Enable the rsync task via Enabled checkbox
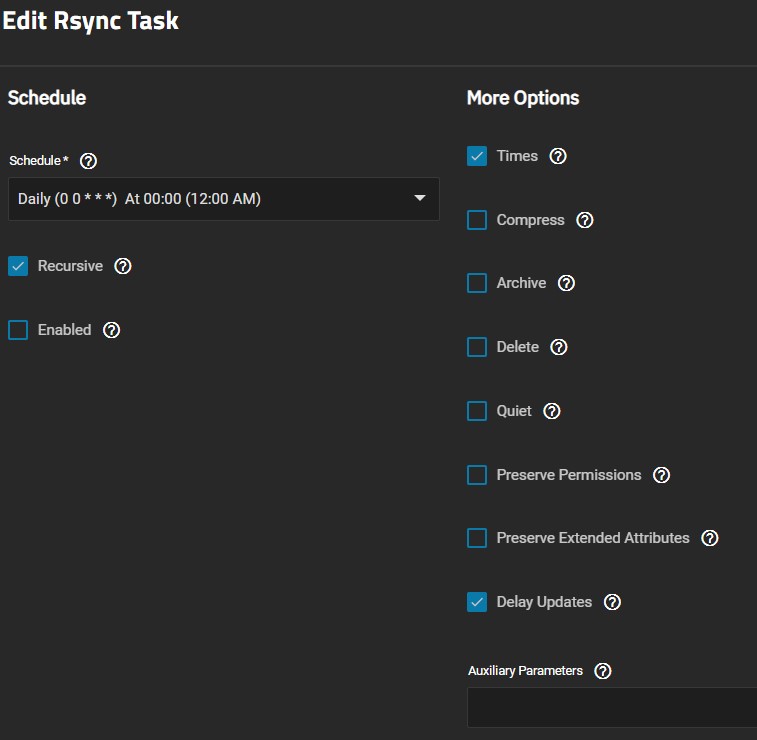The width and height of the screenshot is (757, 740). (18, 330)
